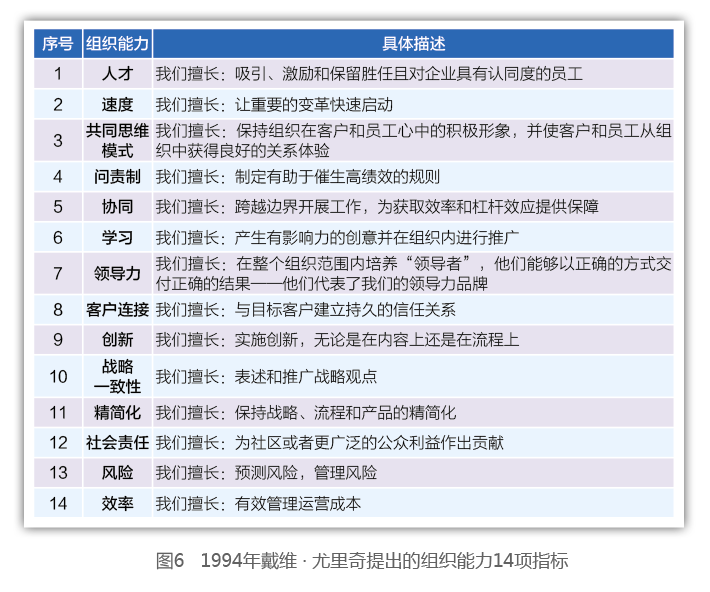Screen dimensions: 710x592
Task: Click the 风险 capability cell
Action: tap(117, 472)
